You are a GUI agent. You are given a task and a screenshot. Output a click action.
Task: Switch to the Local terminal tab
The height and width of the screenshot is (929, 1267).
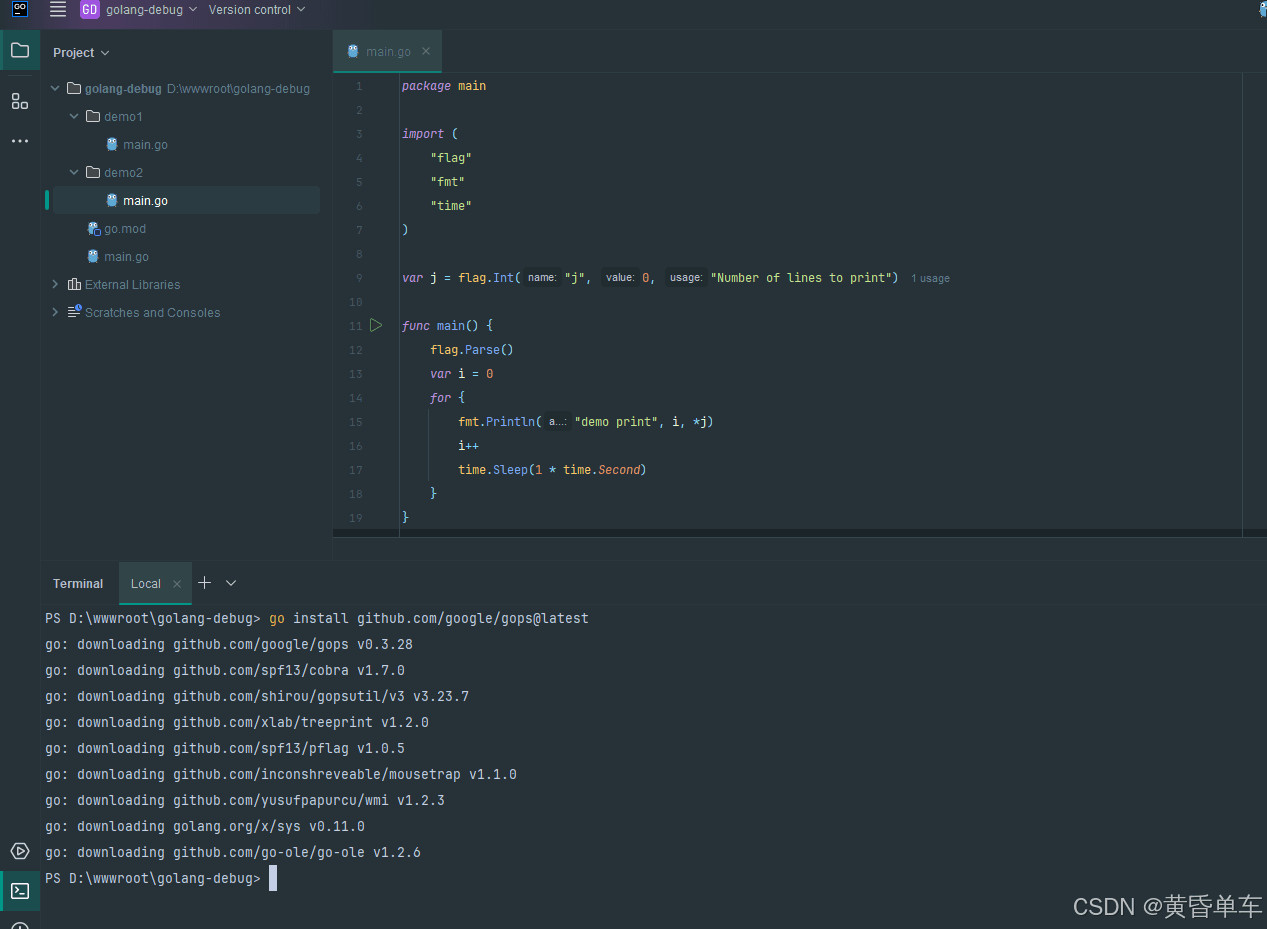click(146, 584)
